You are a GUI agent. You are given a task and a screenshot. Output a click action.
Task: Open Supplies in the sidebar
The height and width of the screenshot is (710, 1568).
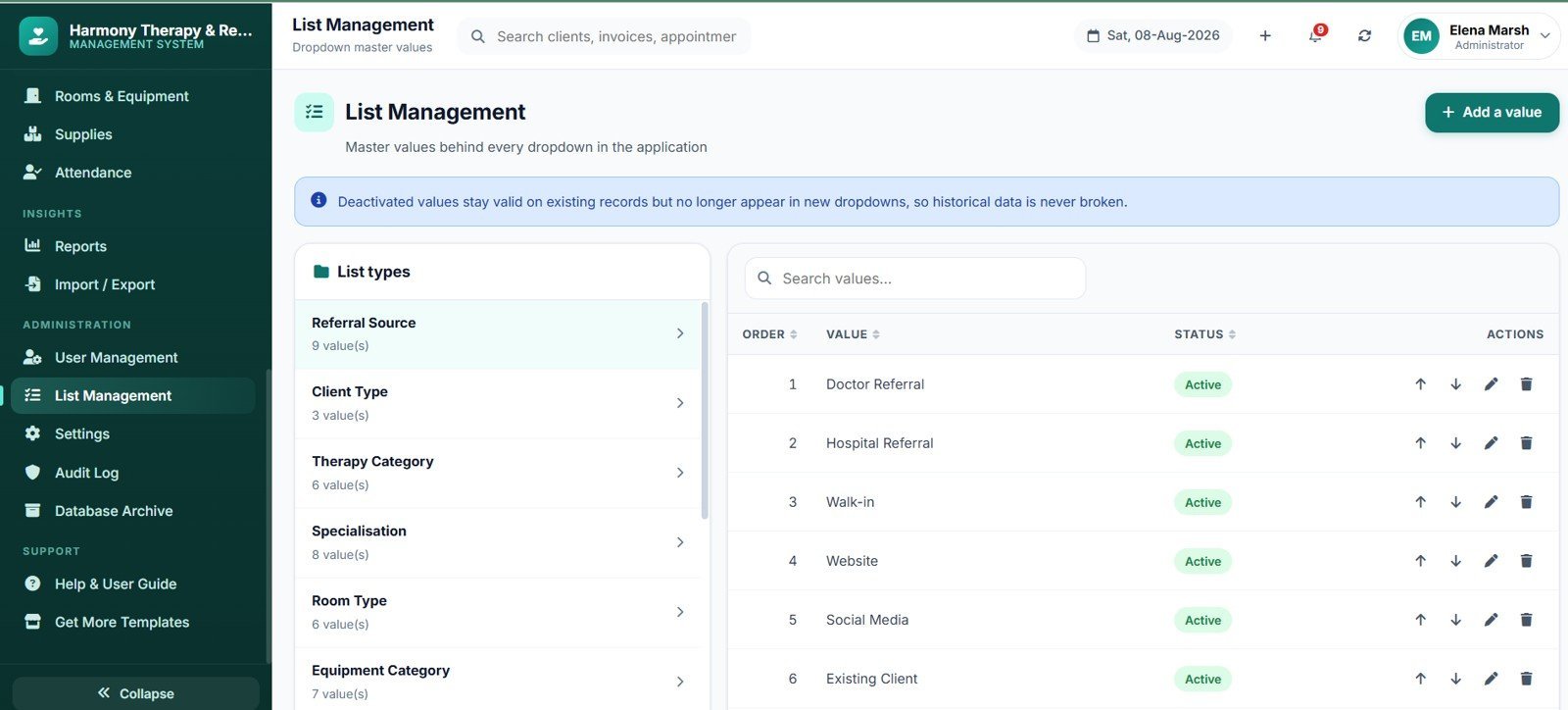[133, 134]
